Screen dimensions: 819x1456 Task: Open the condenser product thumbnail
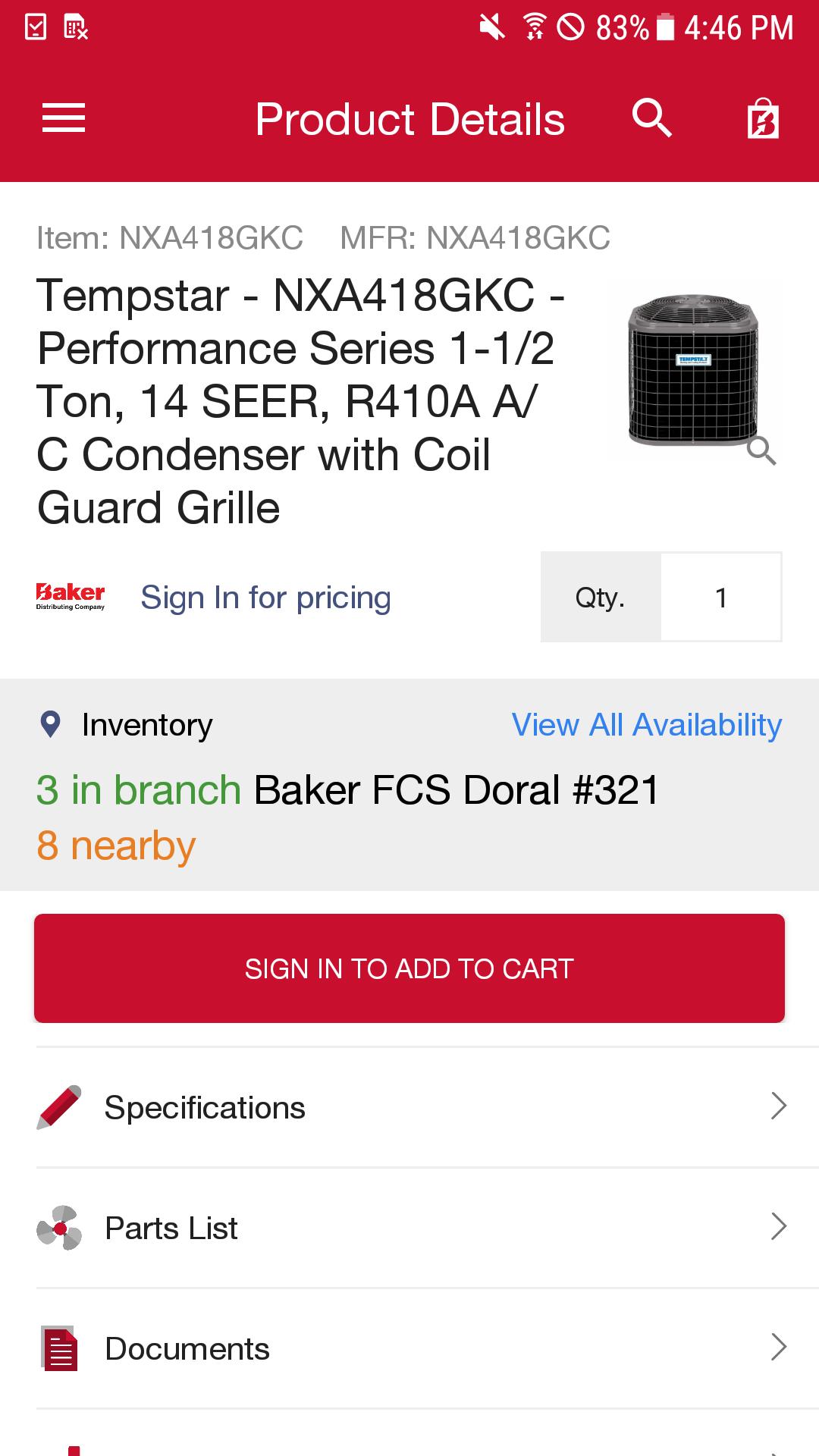[692, 370]
